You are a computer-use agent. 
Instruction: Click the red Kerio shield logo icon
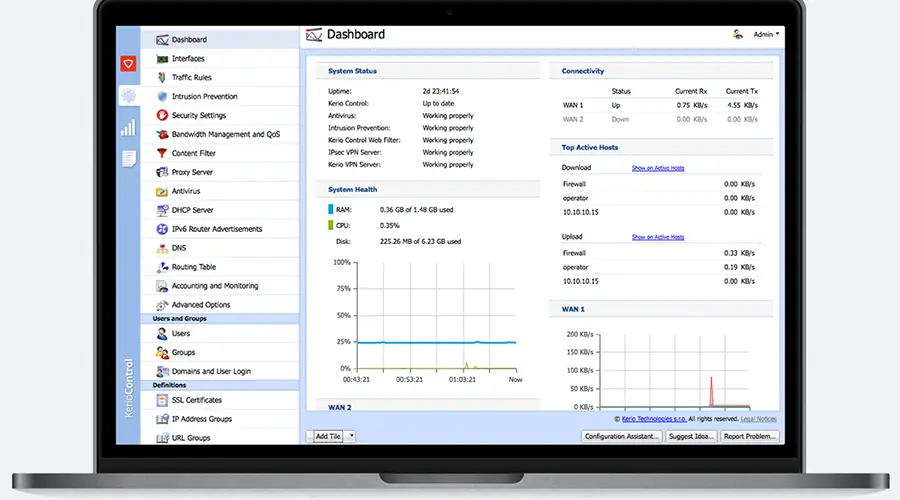(128, 63)
